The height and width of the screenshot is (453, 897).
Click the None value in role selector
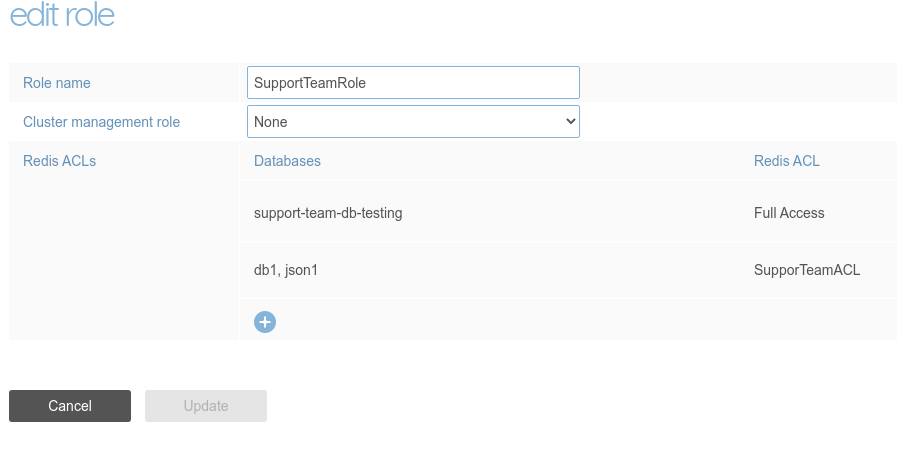point(271,122)
